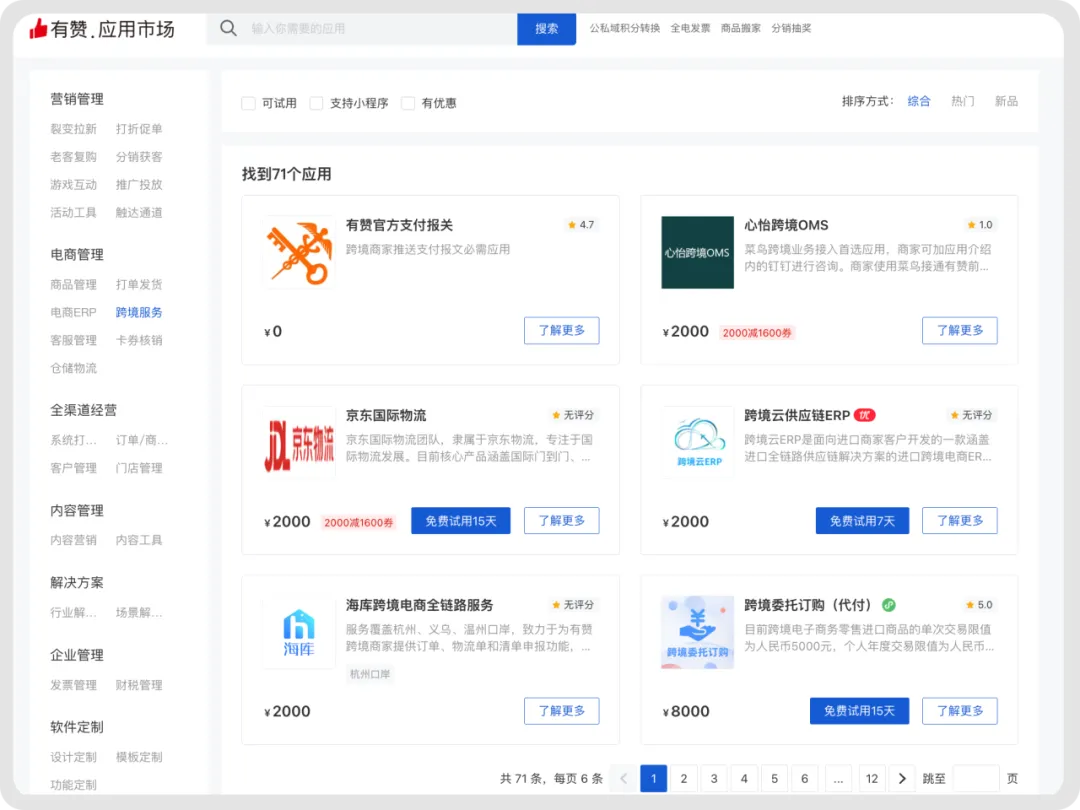Click the 优 badge beside 跨境云供应链ERP
This screenshot has height=810, width=1080.
(865, 415)
